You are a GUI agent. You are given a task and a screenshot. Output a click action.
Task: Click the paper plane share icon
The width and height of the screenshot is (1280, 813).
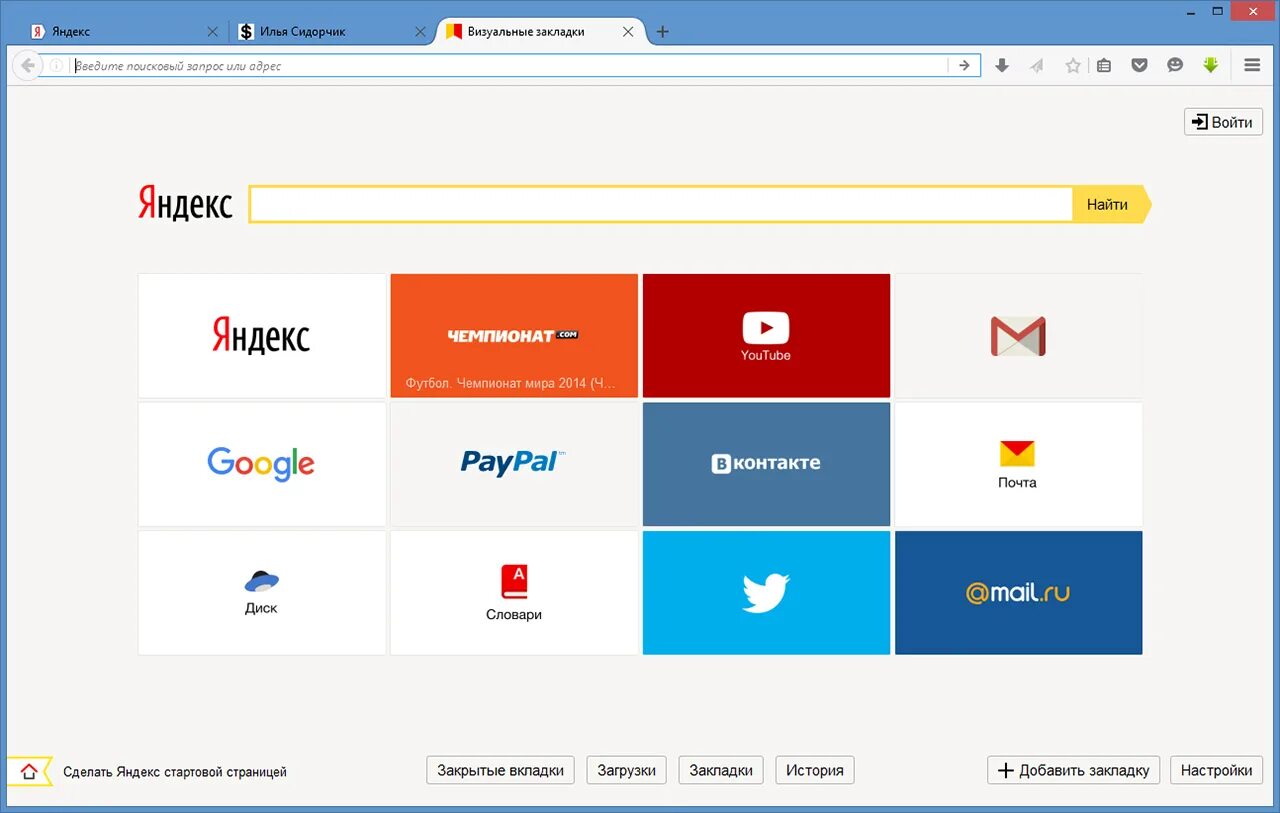(1037, 66)
